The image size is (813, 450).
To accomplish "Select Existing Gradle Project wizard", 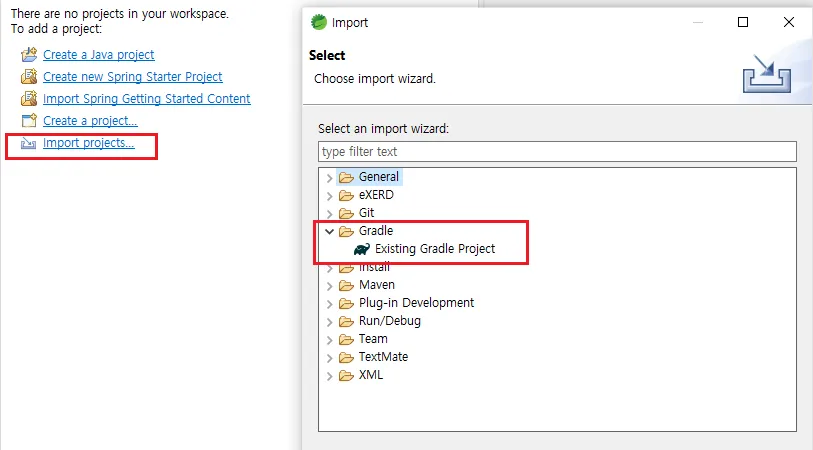I will [x=435, y=249].
